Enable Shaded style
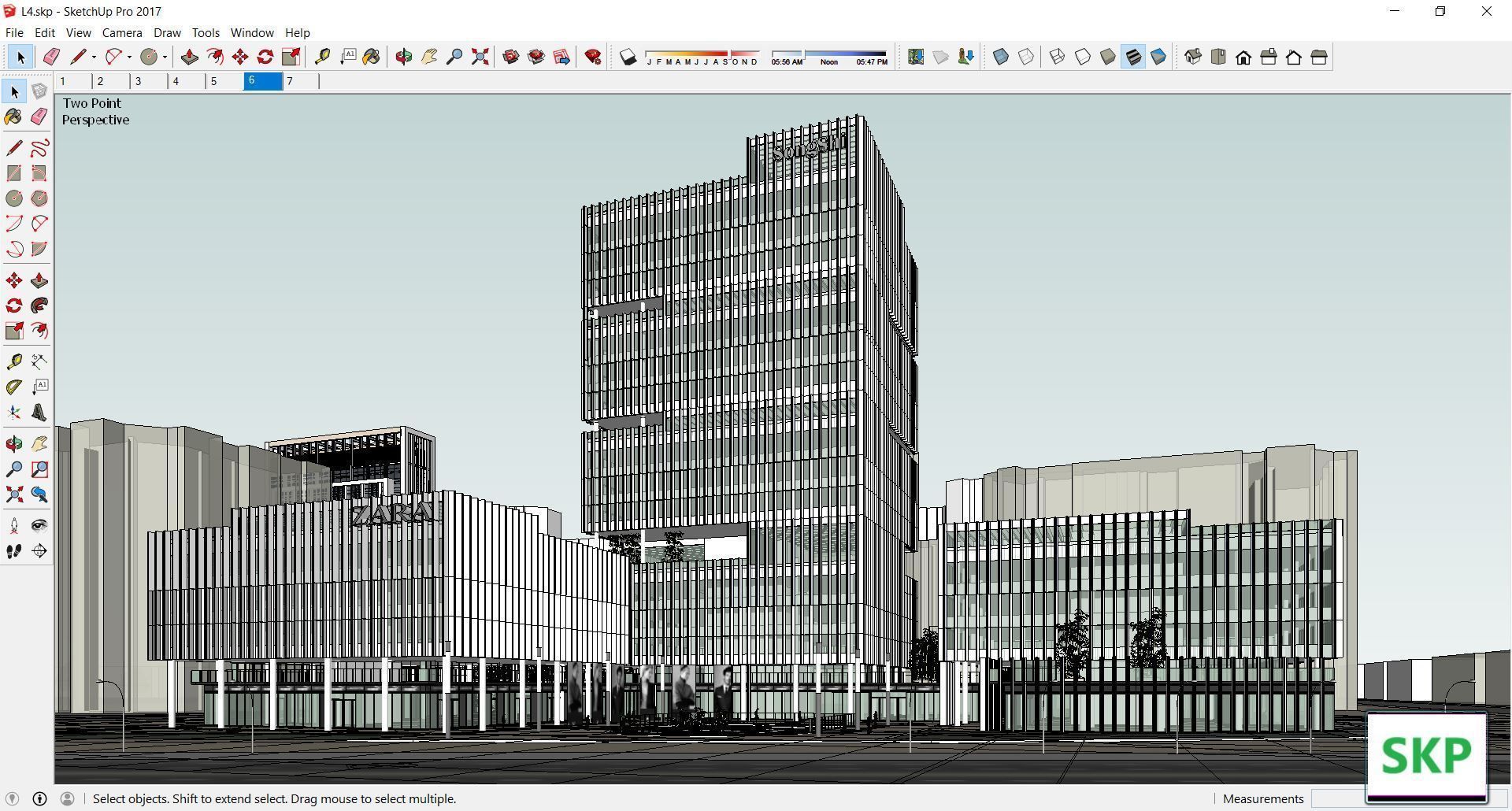The height and width of the screenshot is (811, 1512). pyautogui.click(x=1108, y=57)
